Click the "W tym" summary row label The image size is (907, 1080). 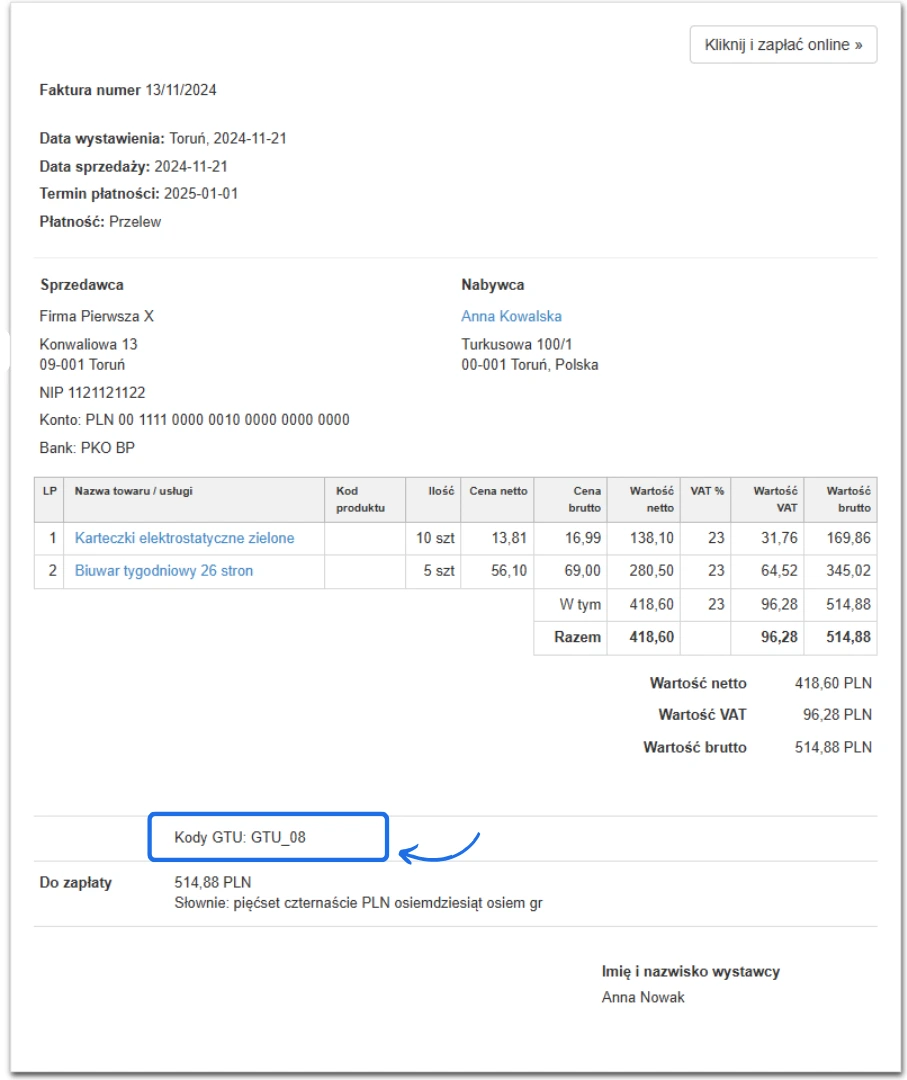[x=582, y=605]
